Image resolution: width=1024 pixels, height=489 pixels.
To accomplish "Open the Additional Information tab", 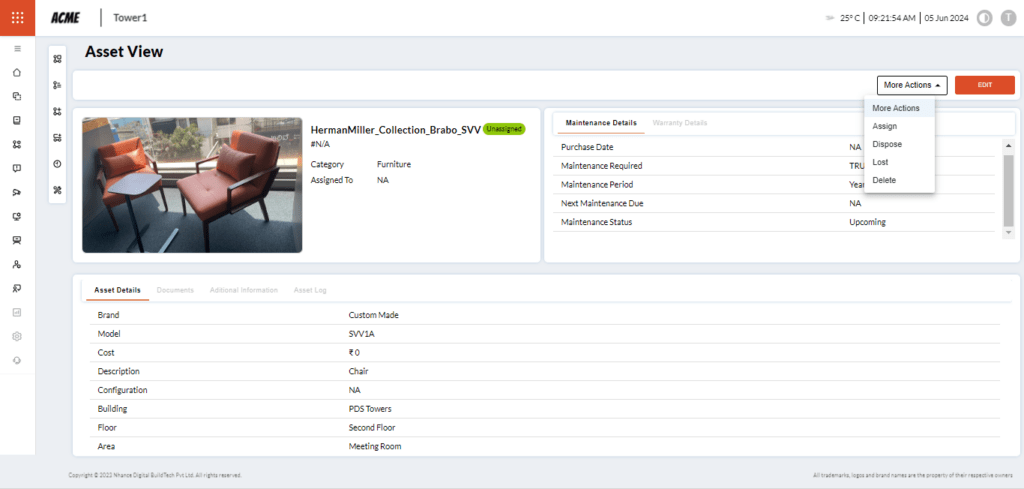I will (243, 290).
